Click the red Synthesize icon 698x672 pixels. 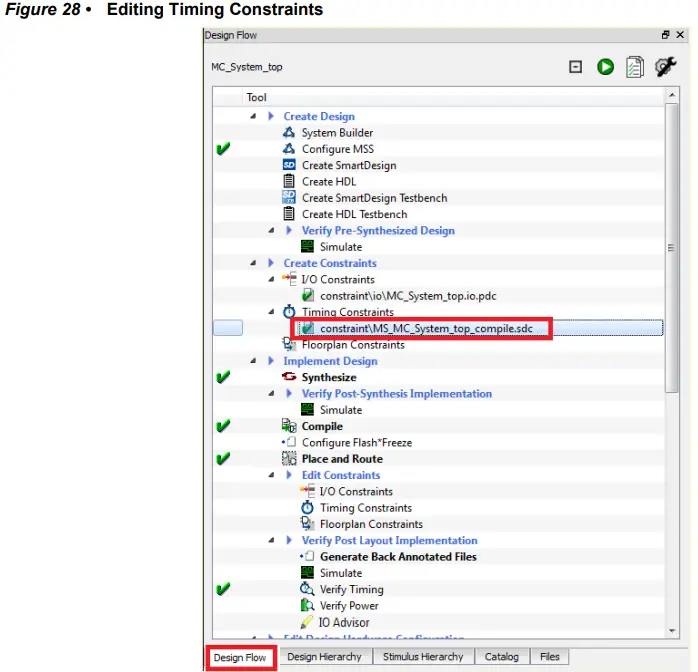289,377
